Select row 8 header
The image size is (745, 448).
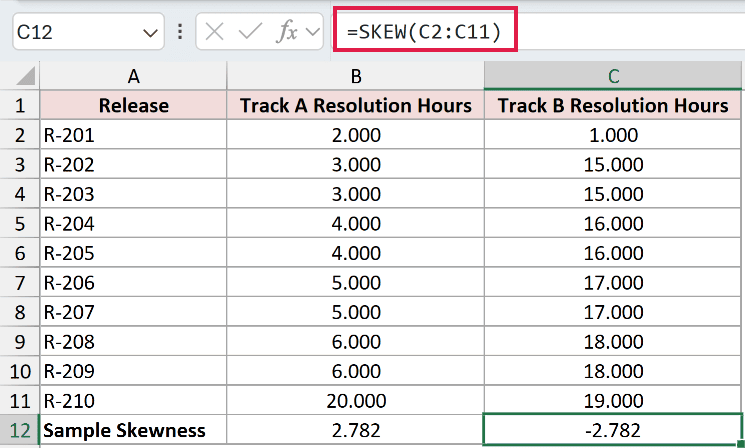click(x=19, y=312)
